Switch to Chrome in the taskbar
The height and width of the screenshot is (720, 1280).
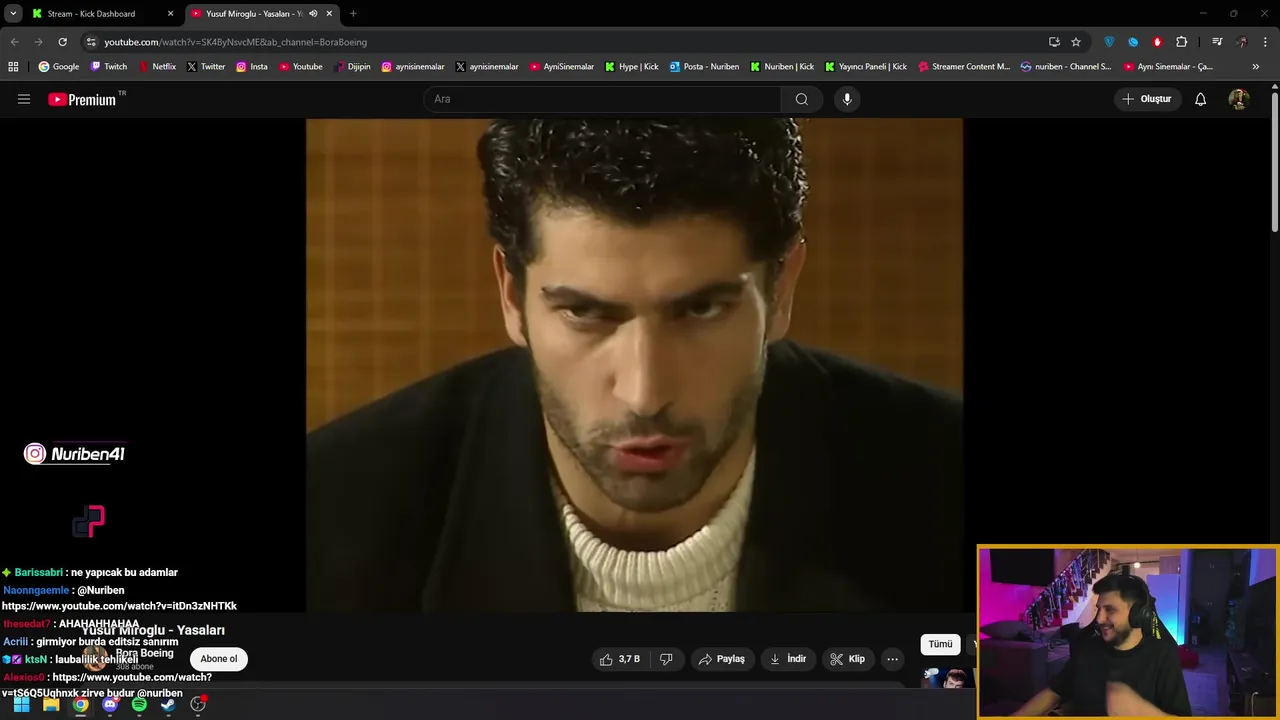point(80,704)
